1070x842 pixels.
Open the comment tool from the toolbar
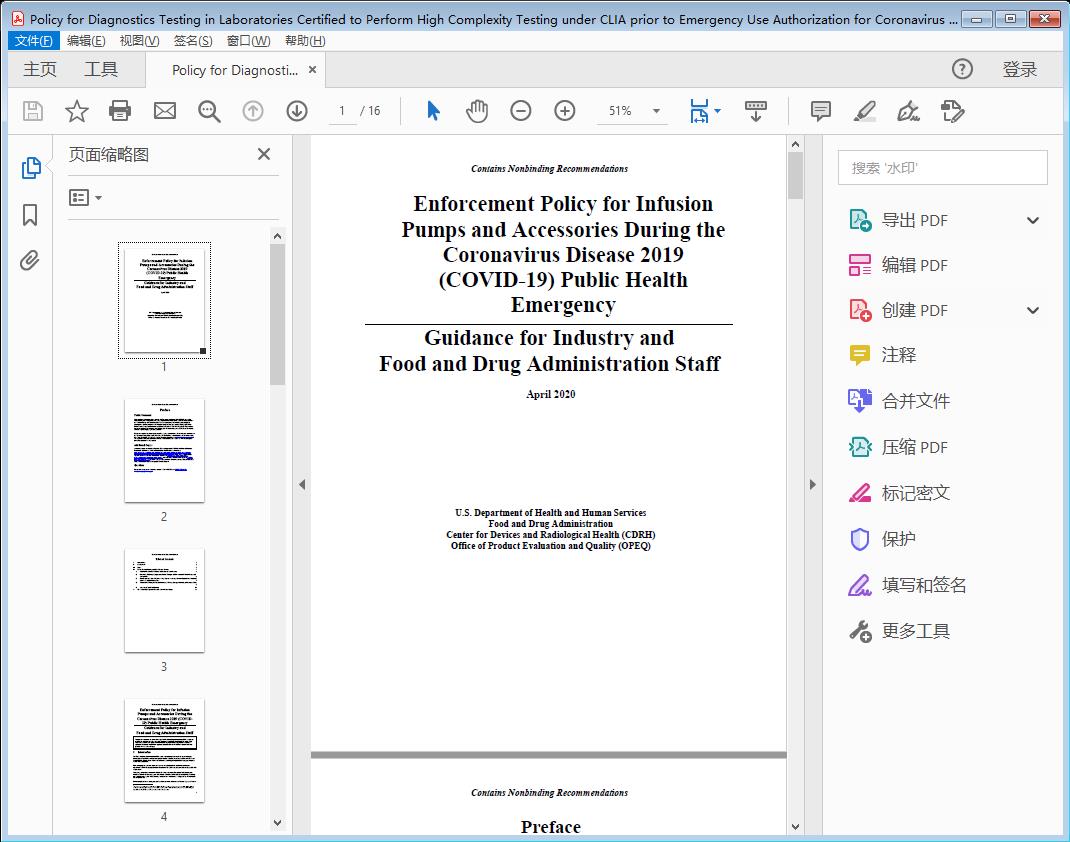[819, 111]
